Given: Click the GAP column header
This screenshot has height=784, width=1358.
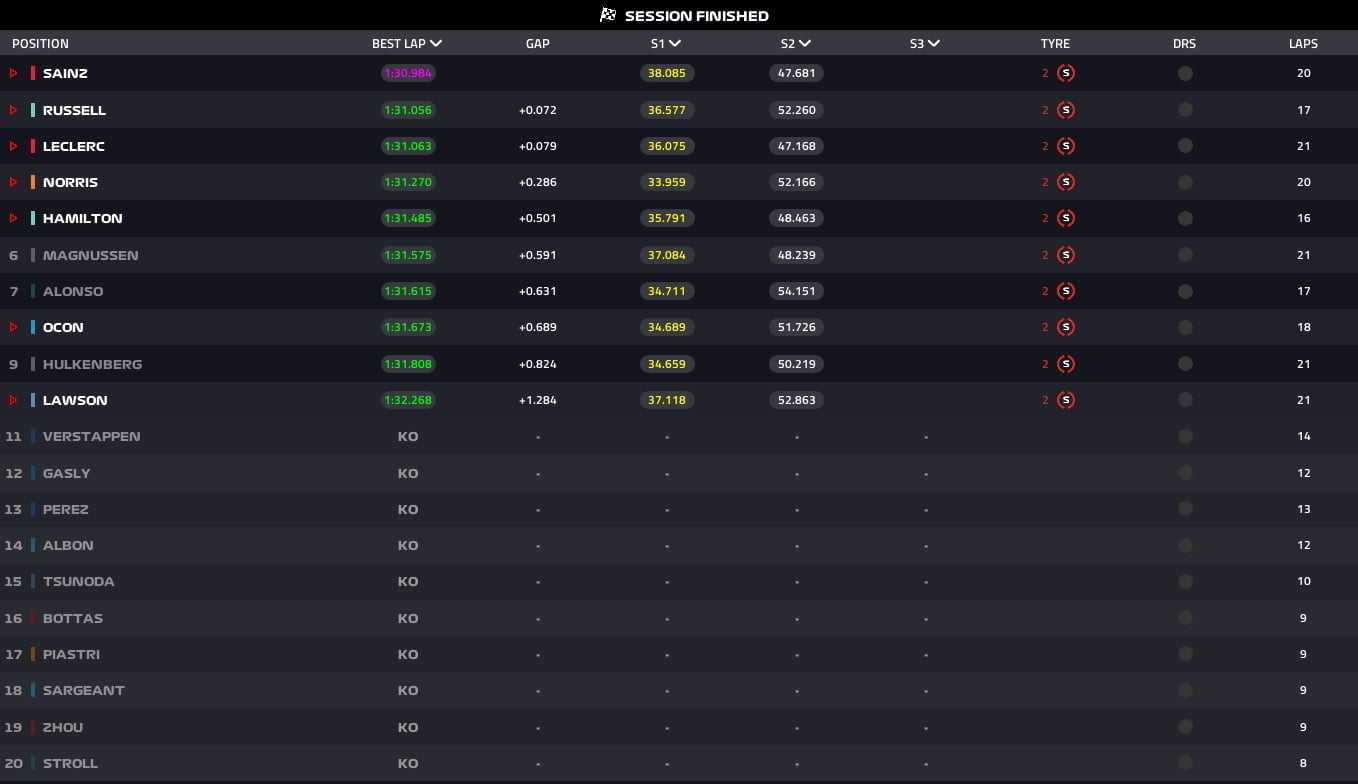Looking at the screenshot, I should point(538,44).
